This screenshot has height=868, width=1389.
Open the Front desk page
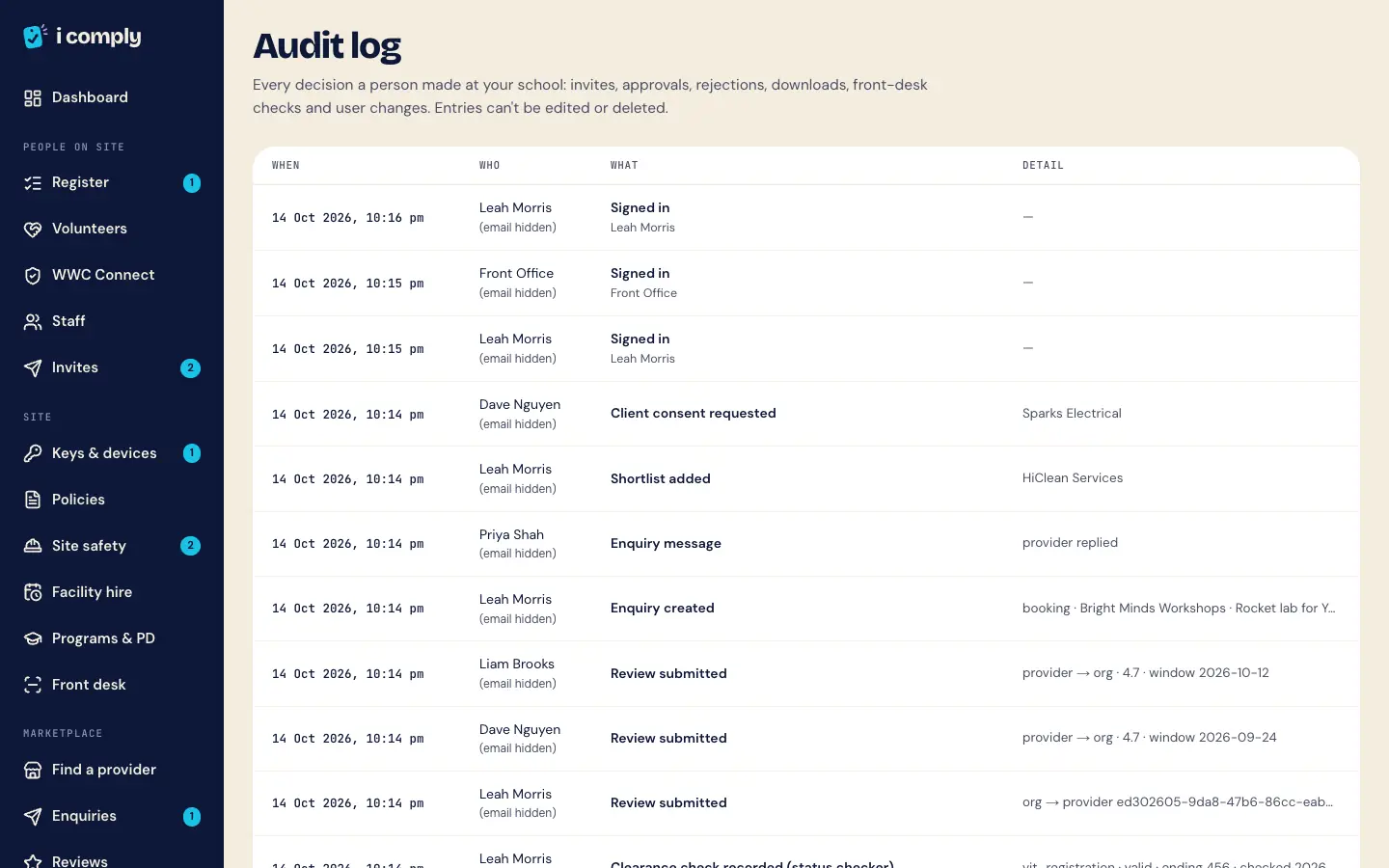coord(112,685)
